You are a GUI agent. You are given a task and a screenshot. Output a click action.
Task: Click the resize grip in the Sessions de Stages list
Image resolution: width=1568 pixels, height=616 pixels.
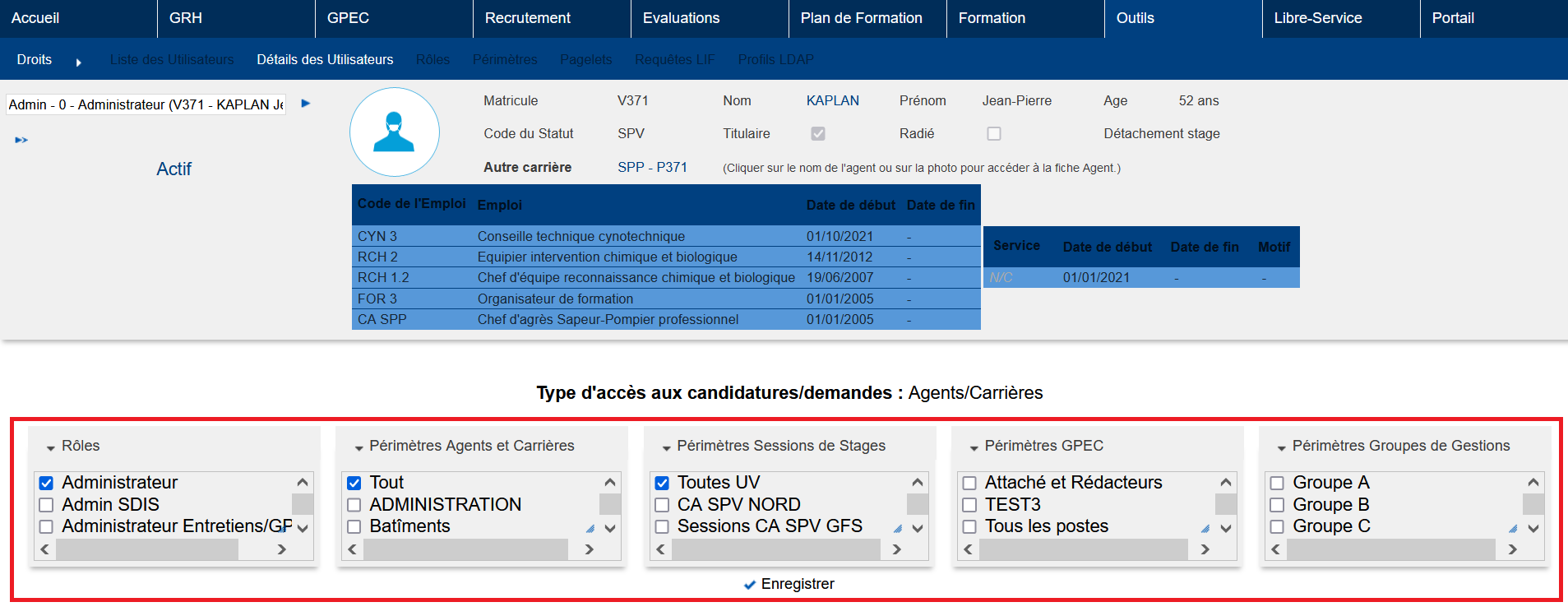click(898, 529)
